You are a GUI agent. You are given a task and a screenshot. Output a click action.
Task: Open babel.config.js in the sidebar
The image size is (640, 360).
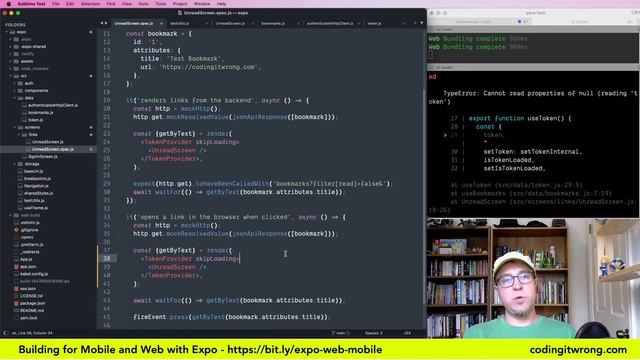click(x=34, y=274)
